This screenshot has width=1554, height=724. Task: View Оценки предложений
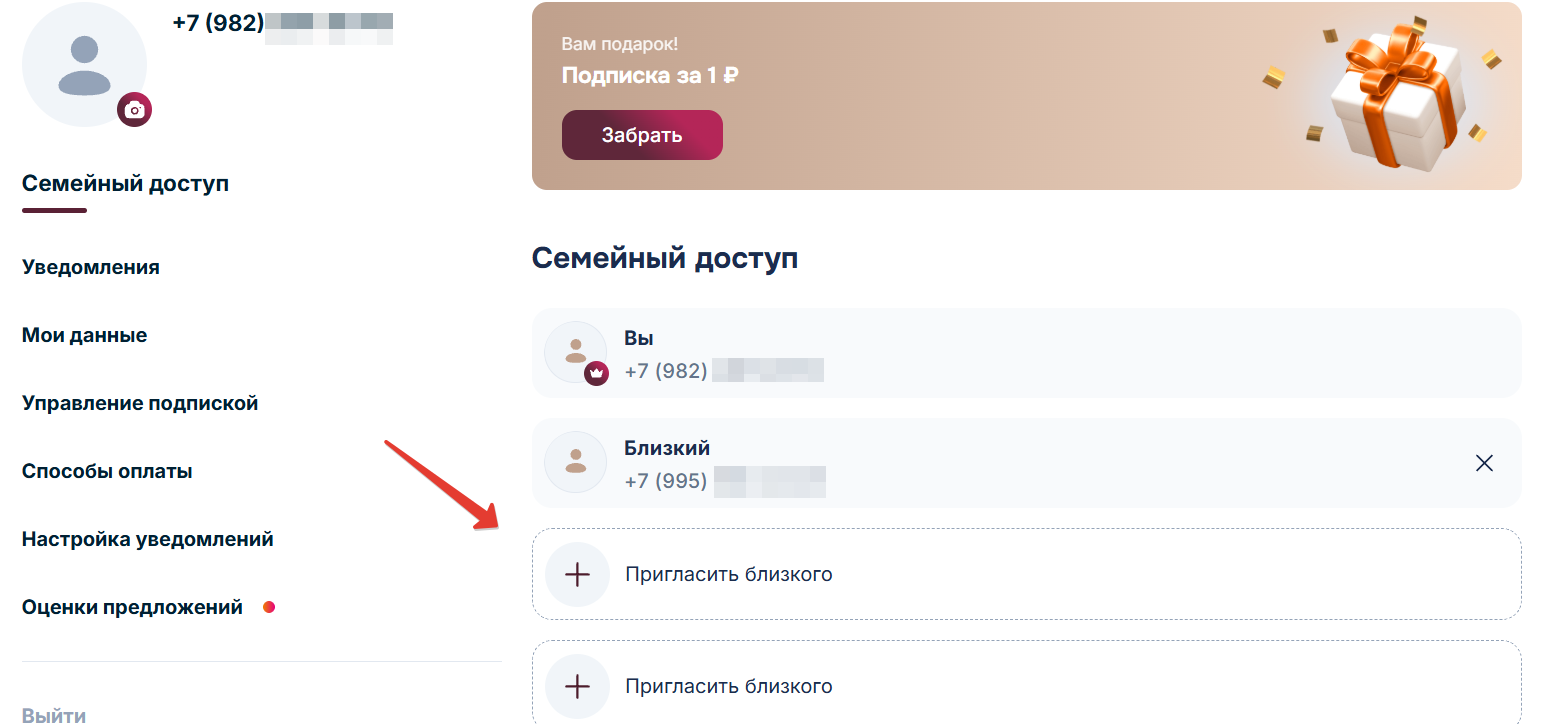coord(132,607)
